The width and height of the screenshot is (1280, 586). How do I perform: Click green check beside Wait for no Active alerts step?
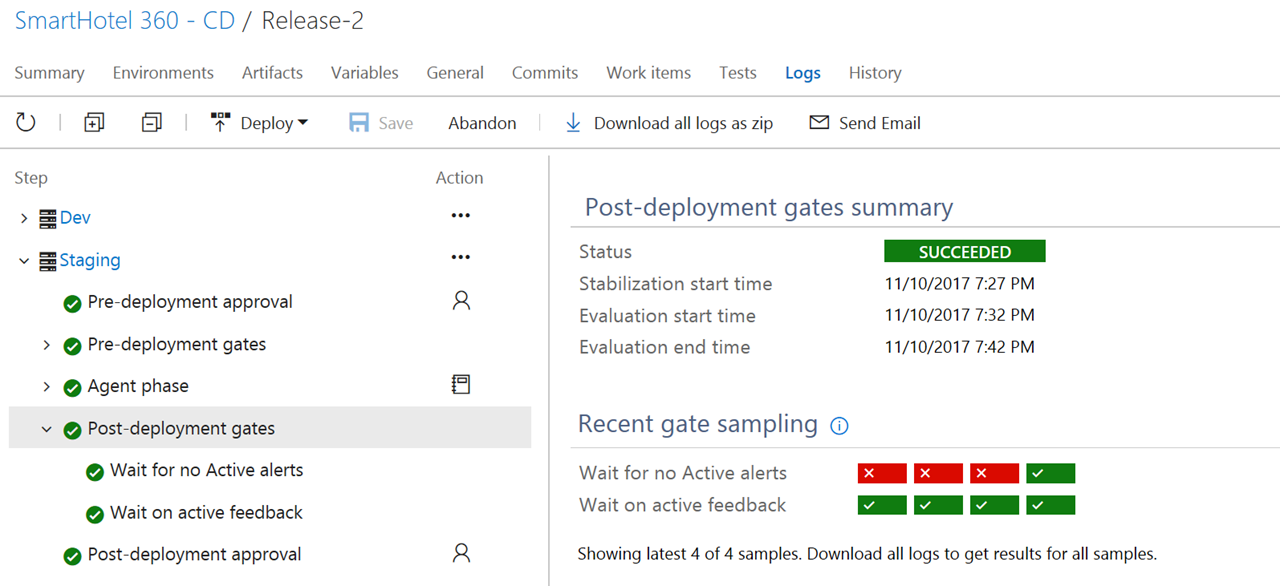coord(95,472)
